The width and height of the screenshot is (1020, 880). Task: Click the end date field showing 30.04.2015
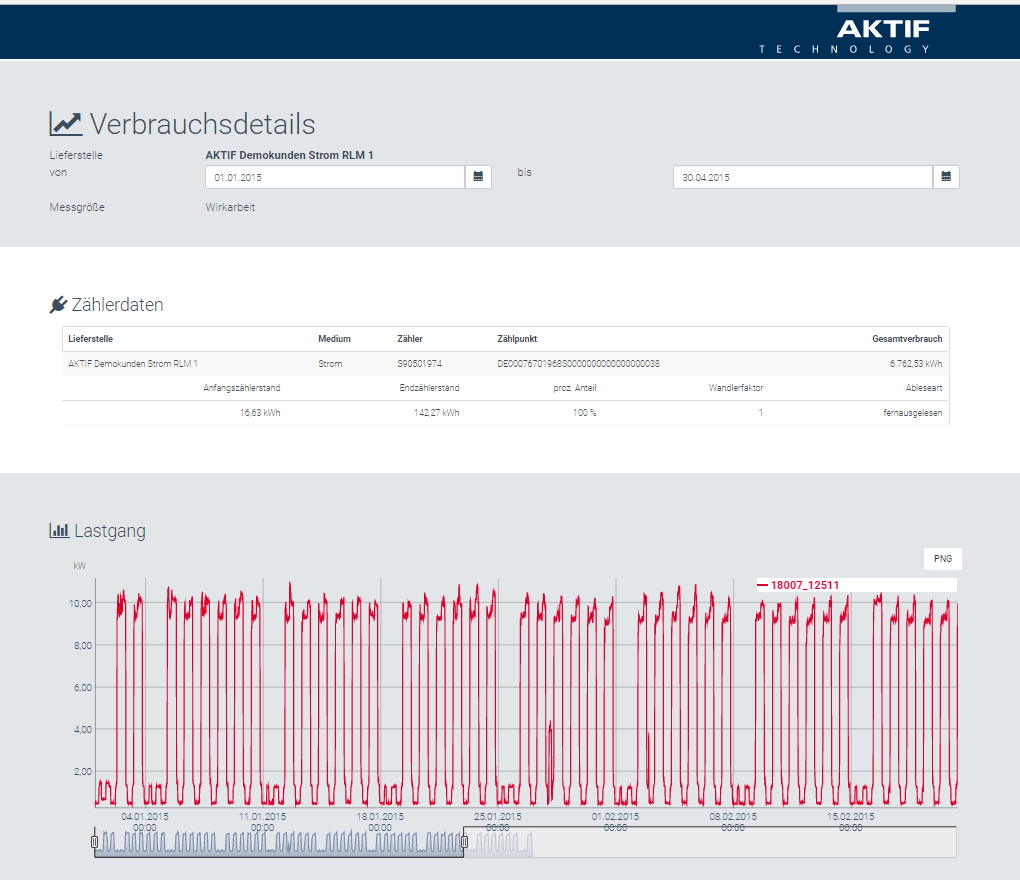click(x=802, y=177)
